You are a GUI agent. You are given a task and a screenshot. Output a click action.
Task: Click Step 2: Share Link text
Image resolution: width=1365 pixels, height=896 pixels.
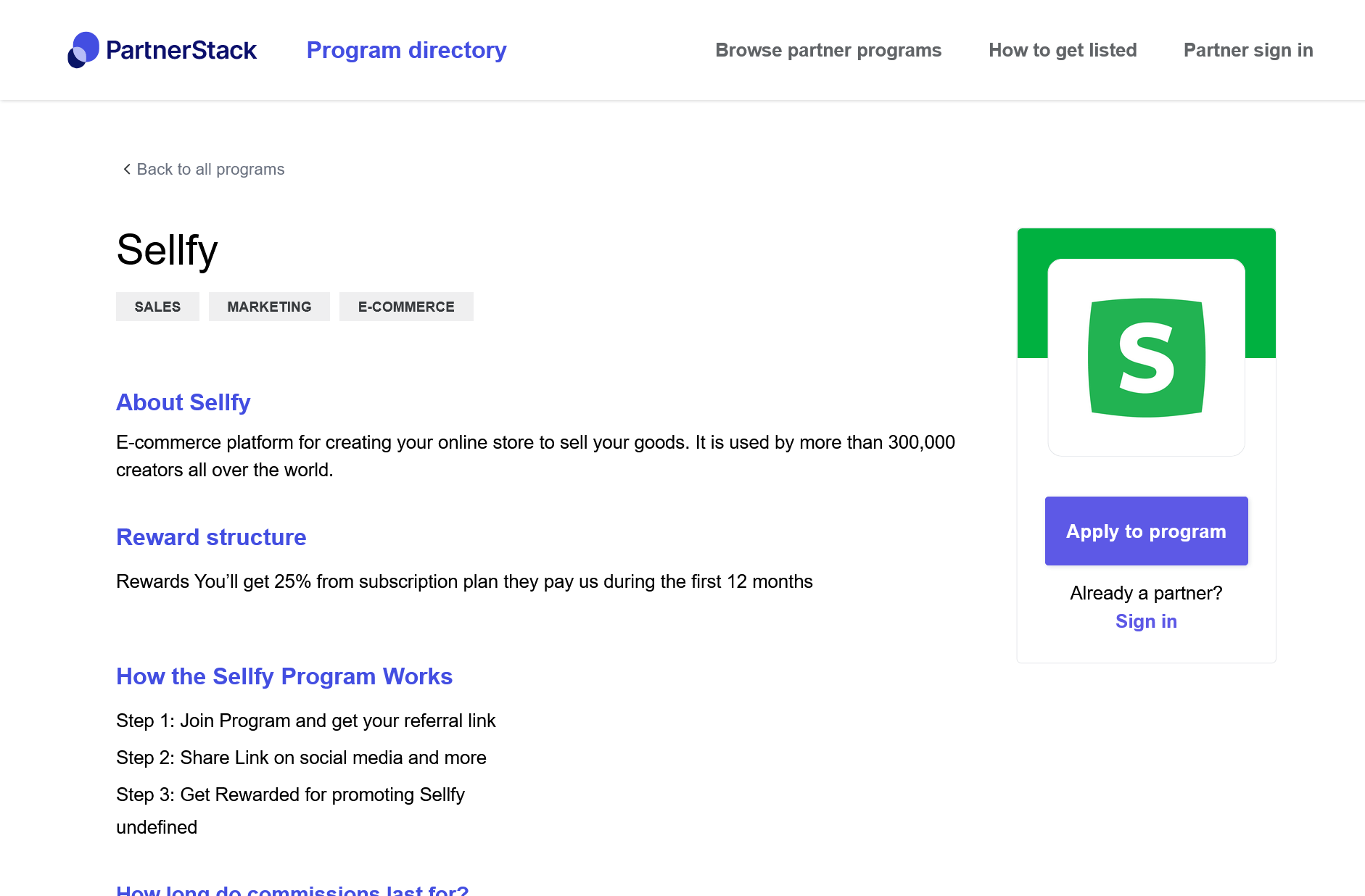(x=301, y=758)
